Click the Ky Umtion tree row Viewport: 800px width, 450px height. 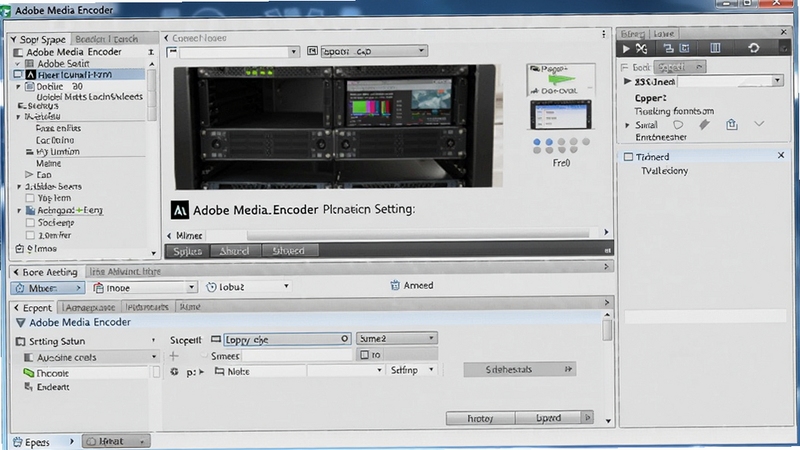57,152
